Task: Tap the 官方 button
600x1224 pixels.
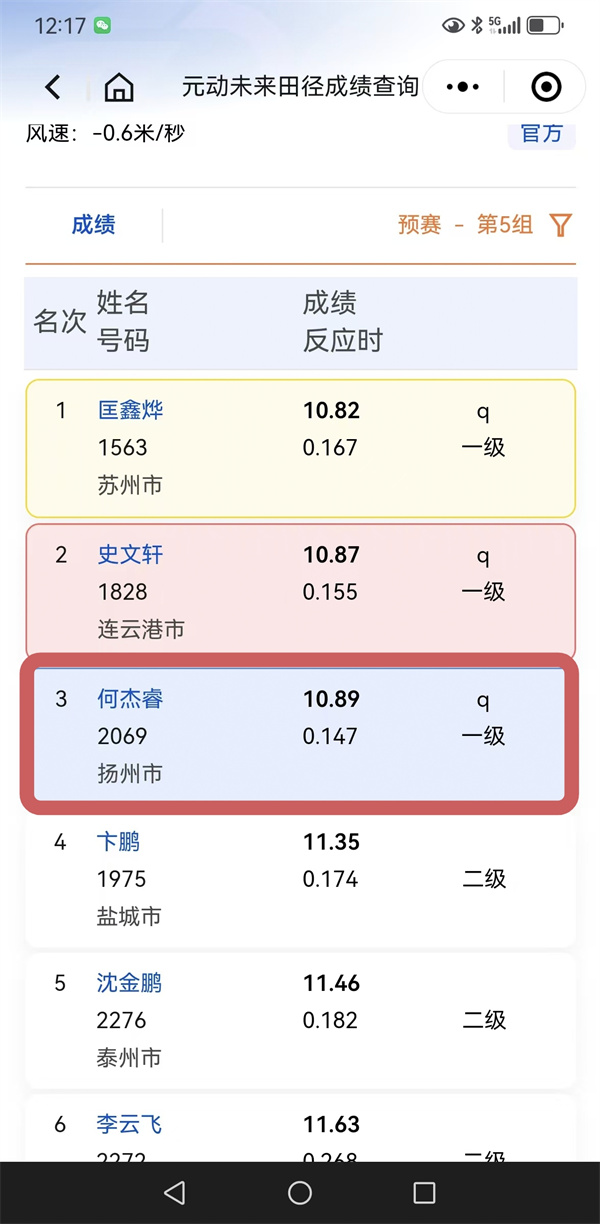Action: click(542, 134)
